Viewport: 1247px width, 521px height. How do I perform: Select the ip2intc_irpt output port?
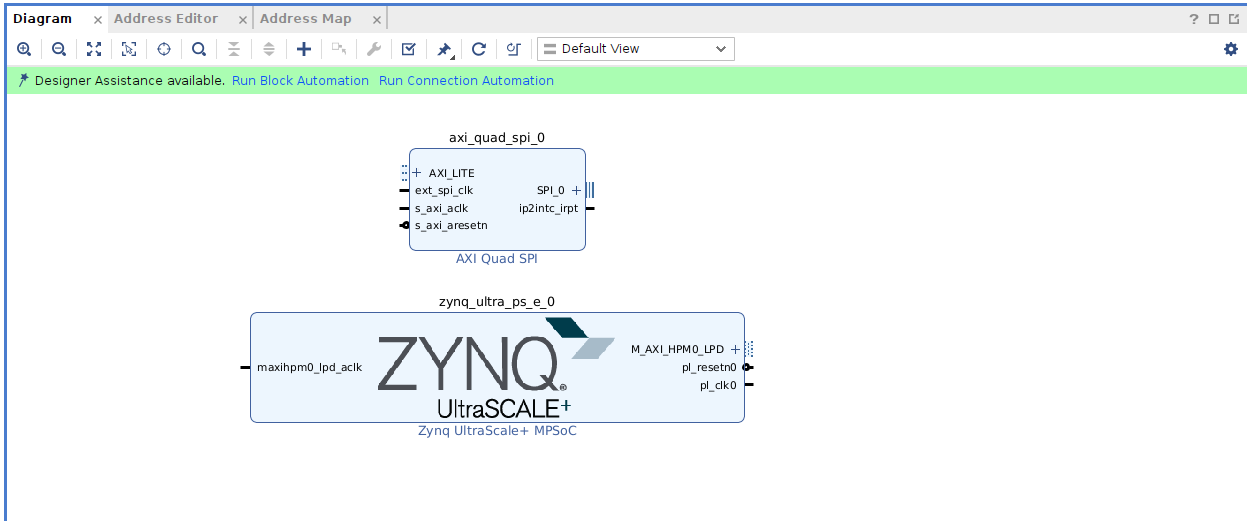[x=548, y=208]
